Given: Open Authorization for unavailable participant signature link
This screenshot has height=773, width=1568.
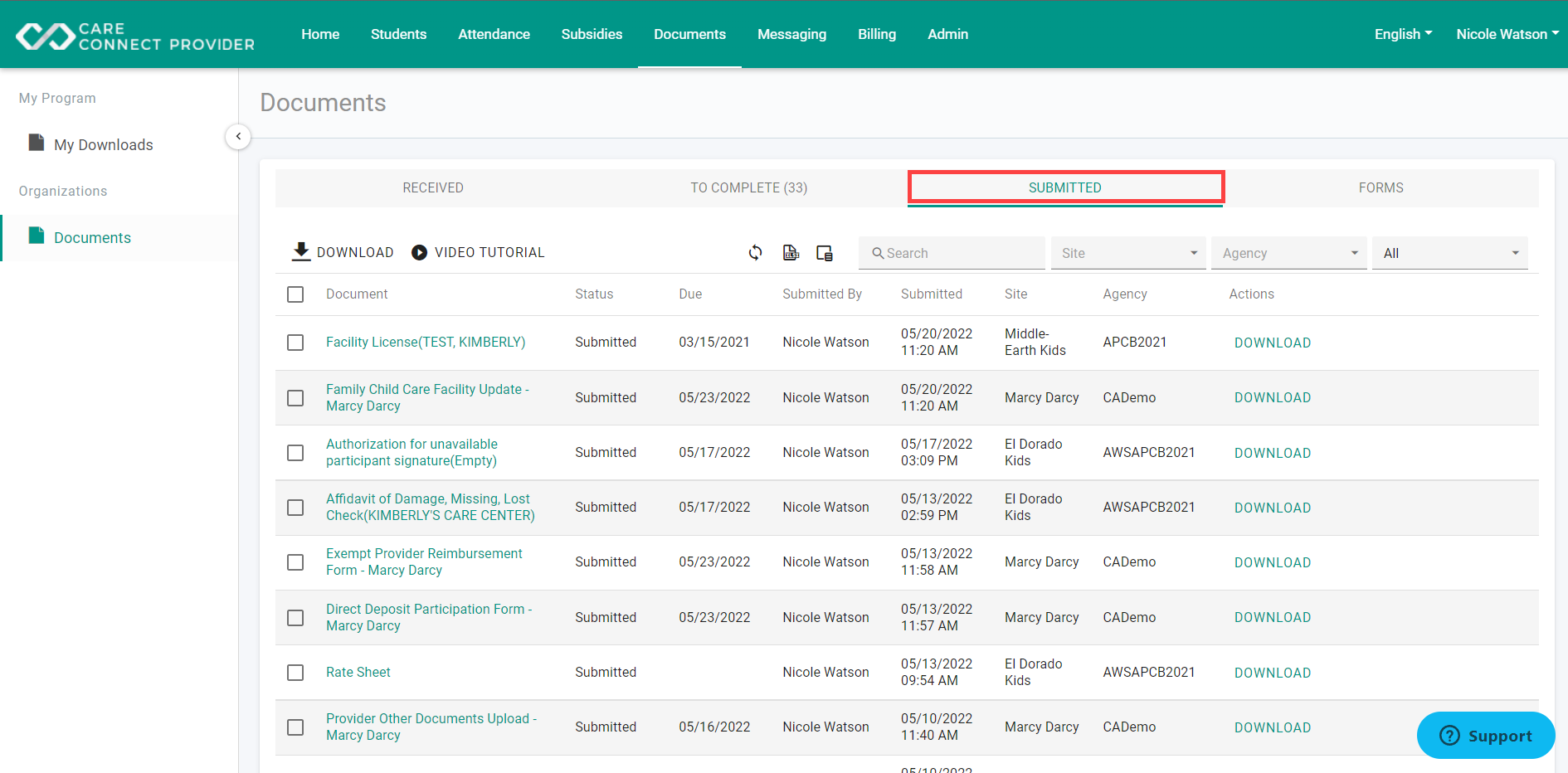Looking at the screenshot, I should [x=411, y=452].
